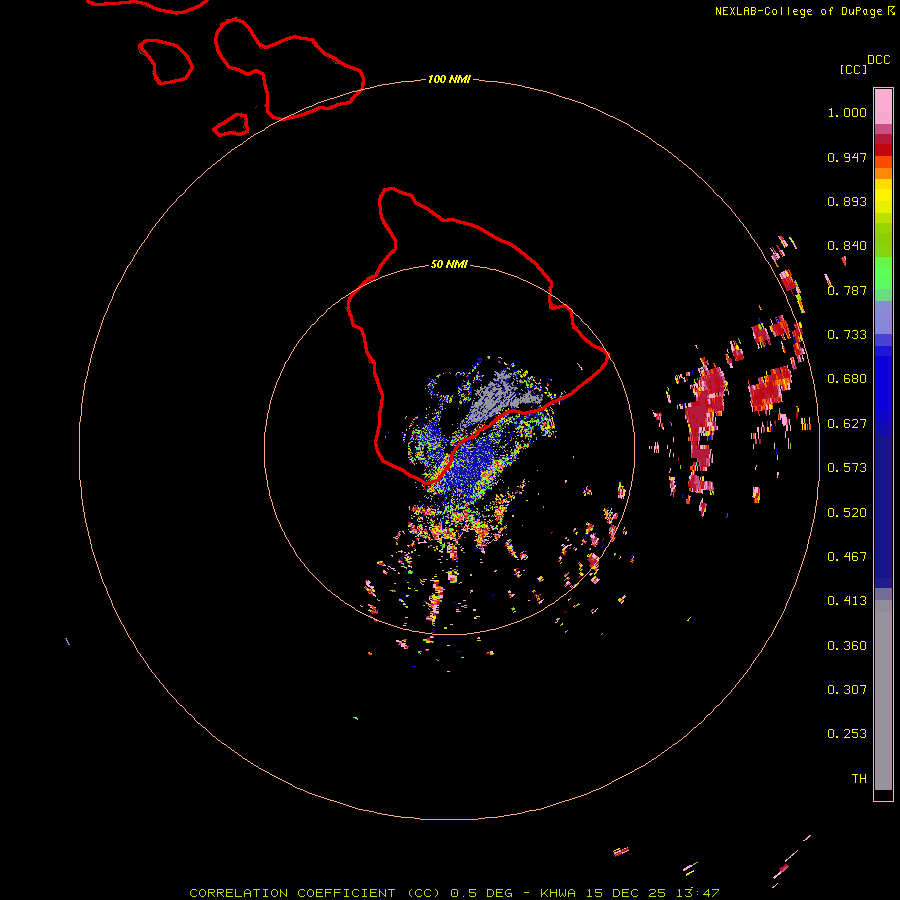Click the 0.467 scale value

(847, 557)
